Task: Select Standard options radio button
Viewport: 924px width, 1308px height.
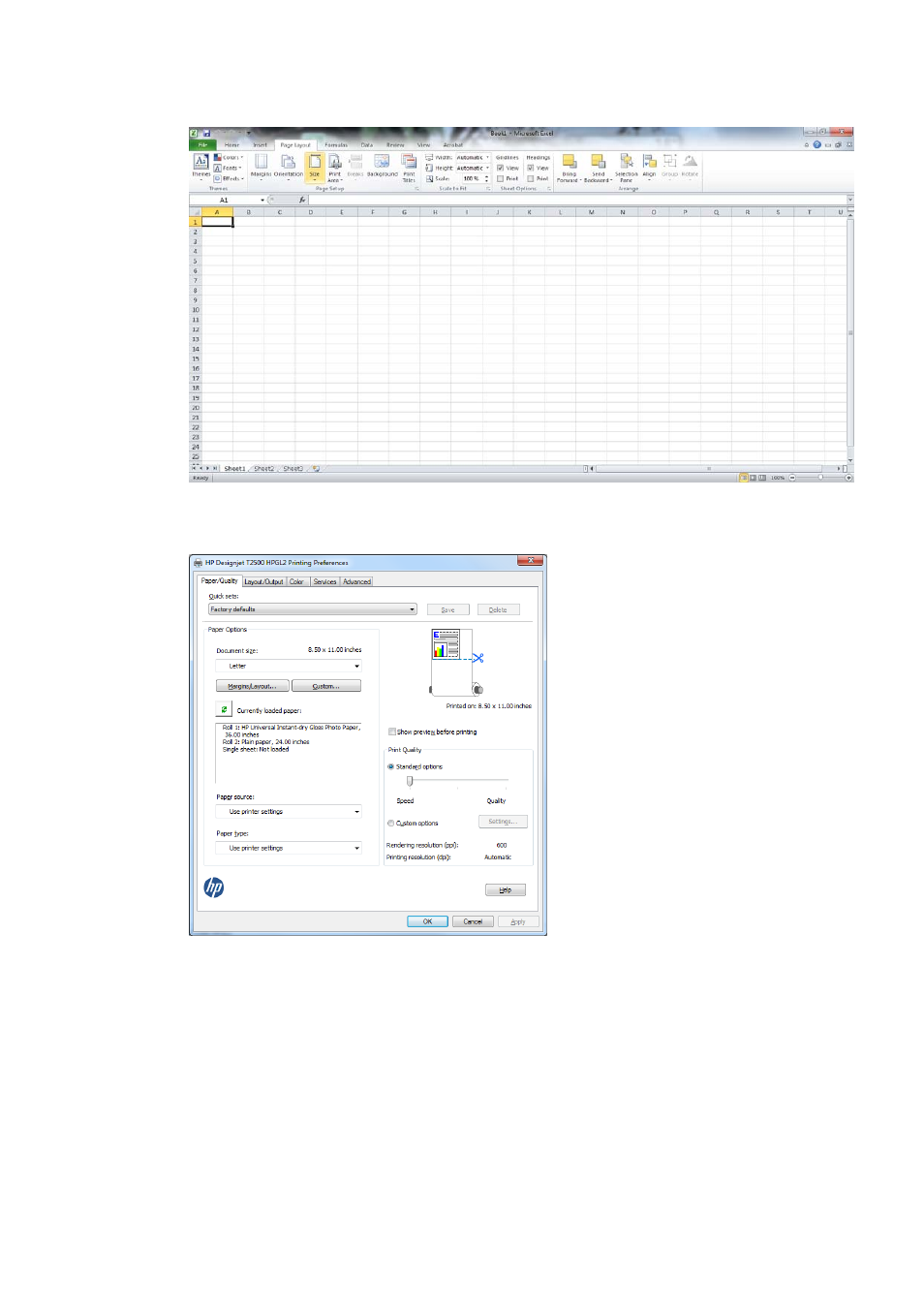Action: [x=391, y=766]
